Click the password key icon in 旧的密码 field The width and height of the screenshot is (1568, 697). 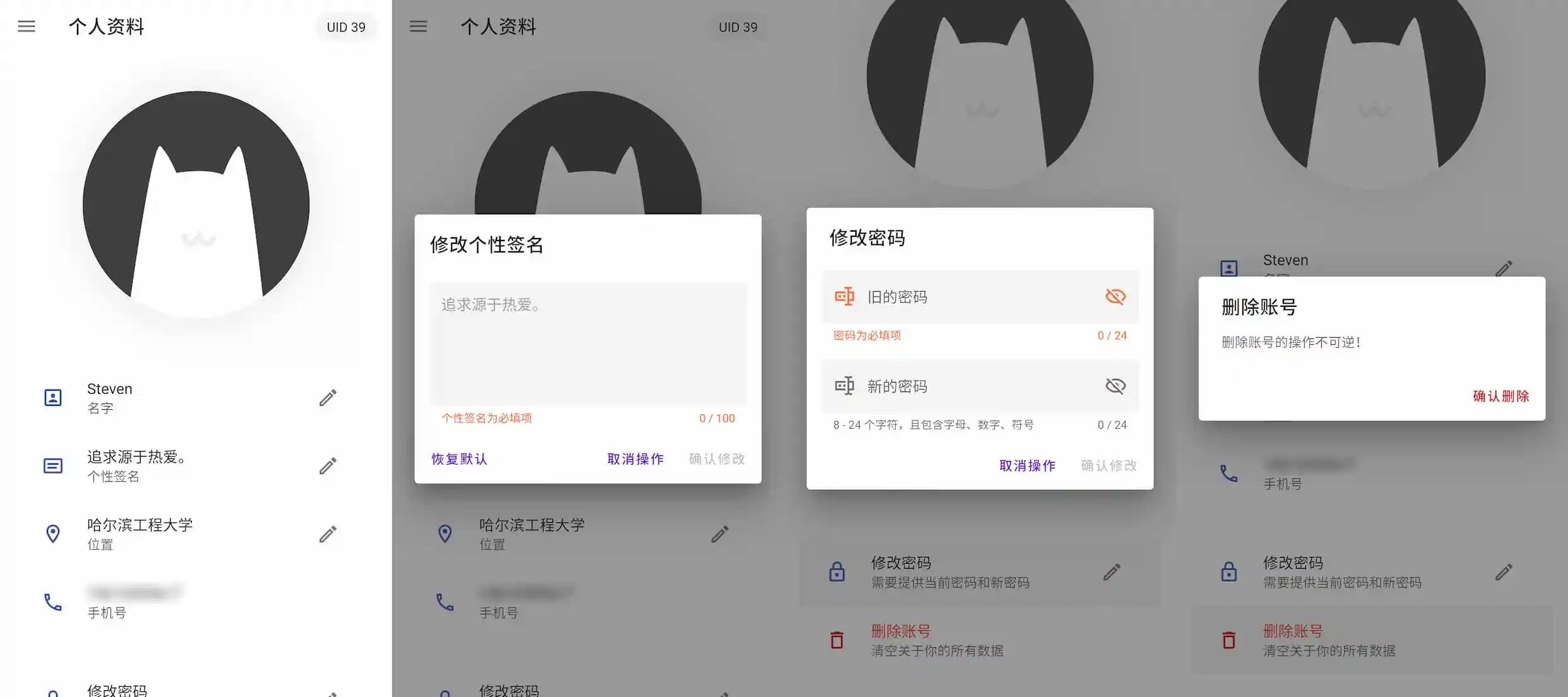tap(845, 297)
